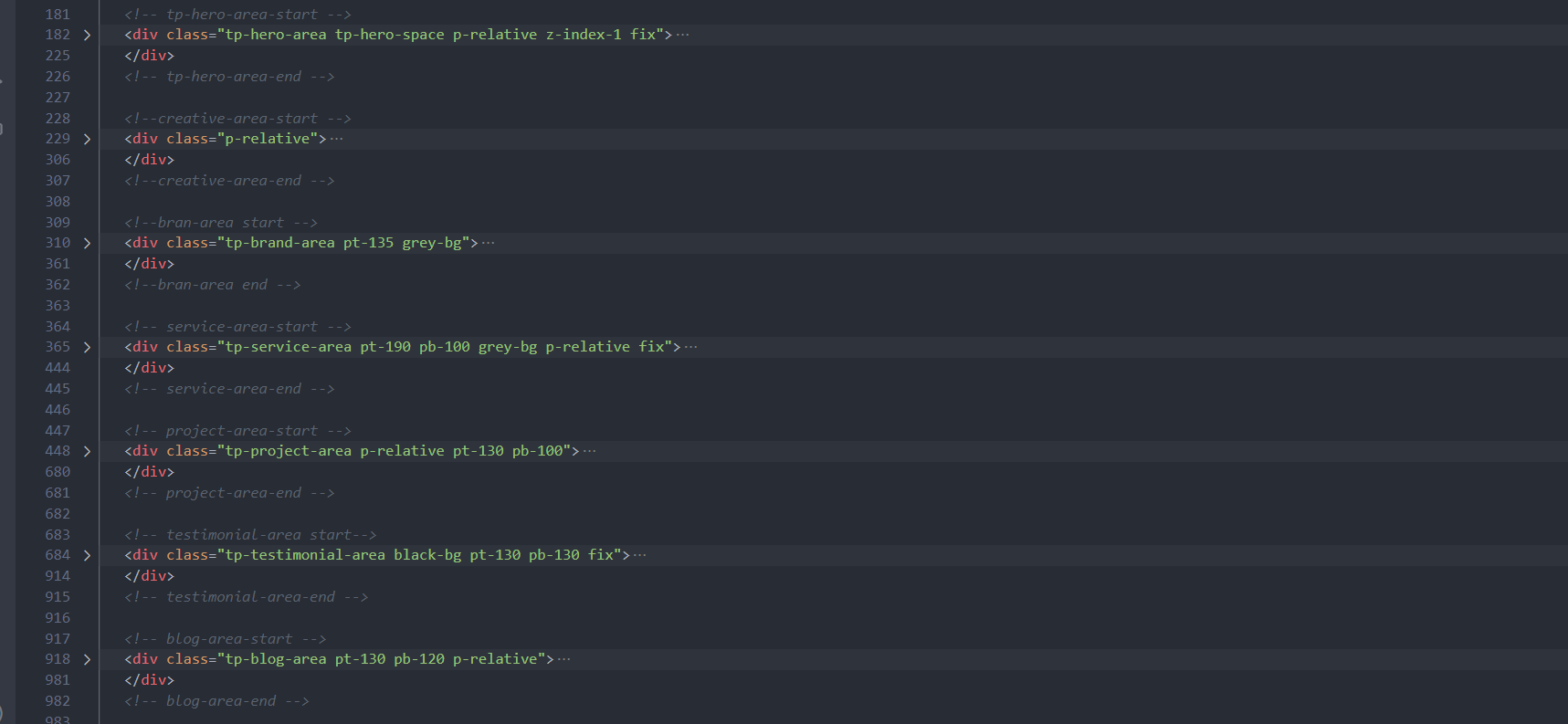Click folded-code ellipsis on tp-testimonial-area line
Viewport: 1568px width, 724px height.
[639, 555]
